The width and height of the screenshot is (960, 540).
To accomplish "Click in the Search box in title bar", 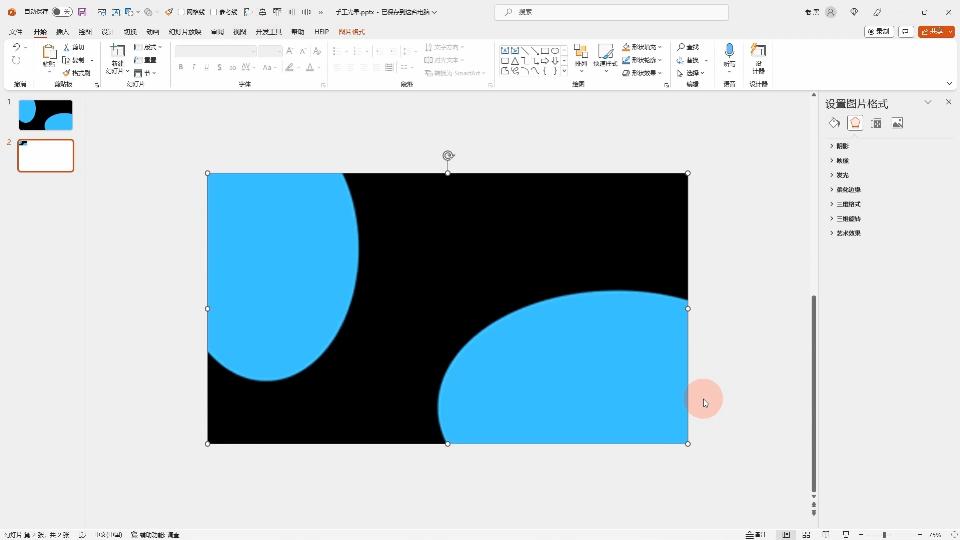I will (x=610, y=12).
